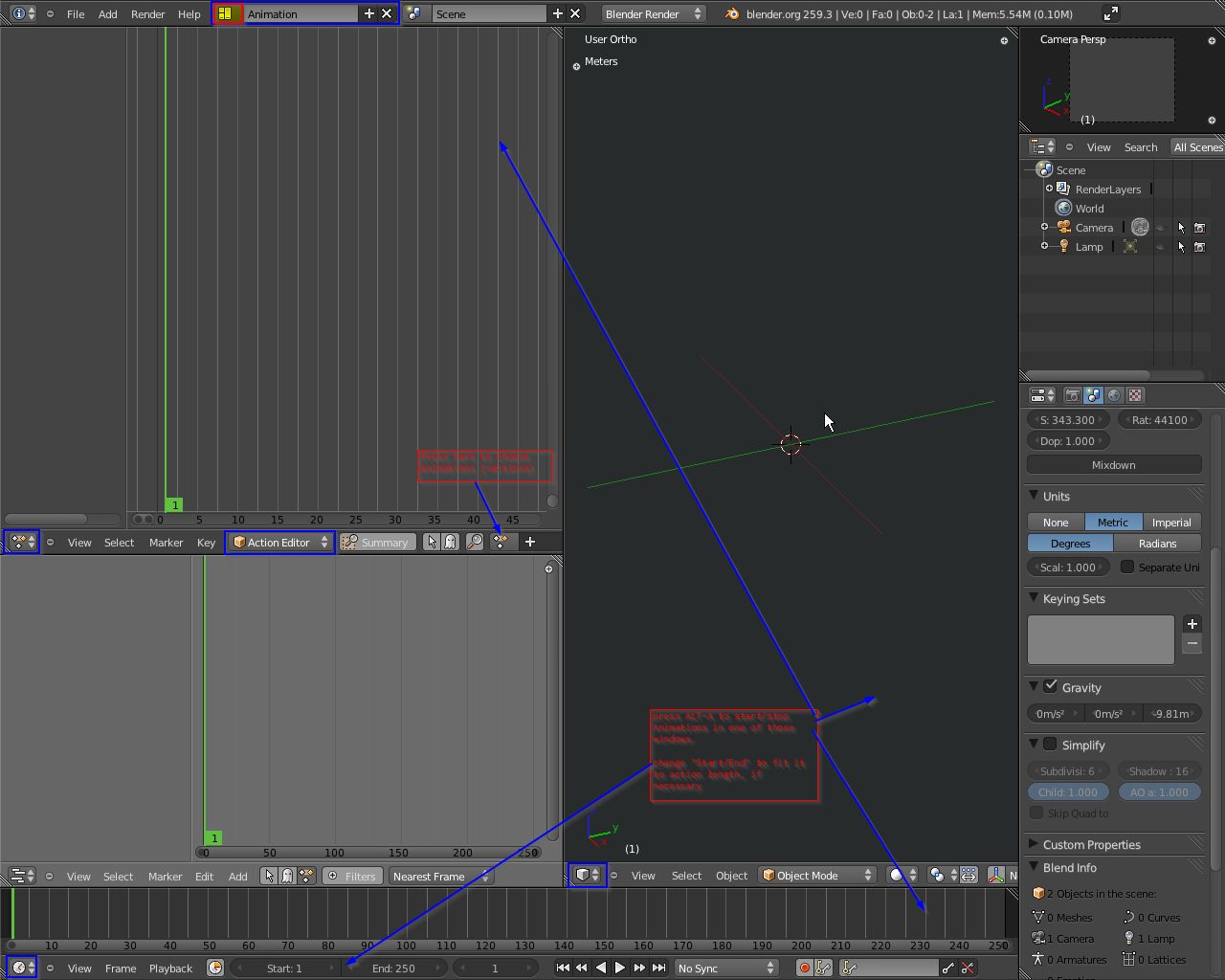Viewport: 1225px width, 980px height.
Task: Open the World properties tab icon
Action: [1114, 395]
